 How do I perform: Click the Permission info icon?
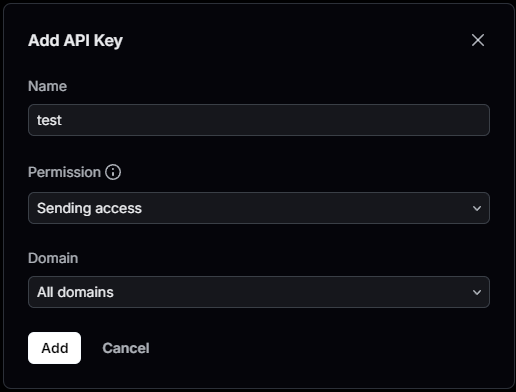113,172
